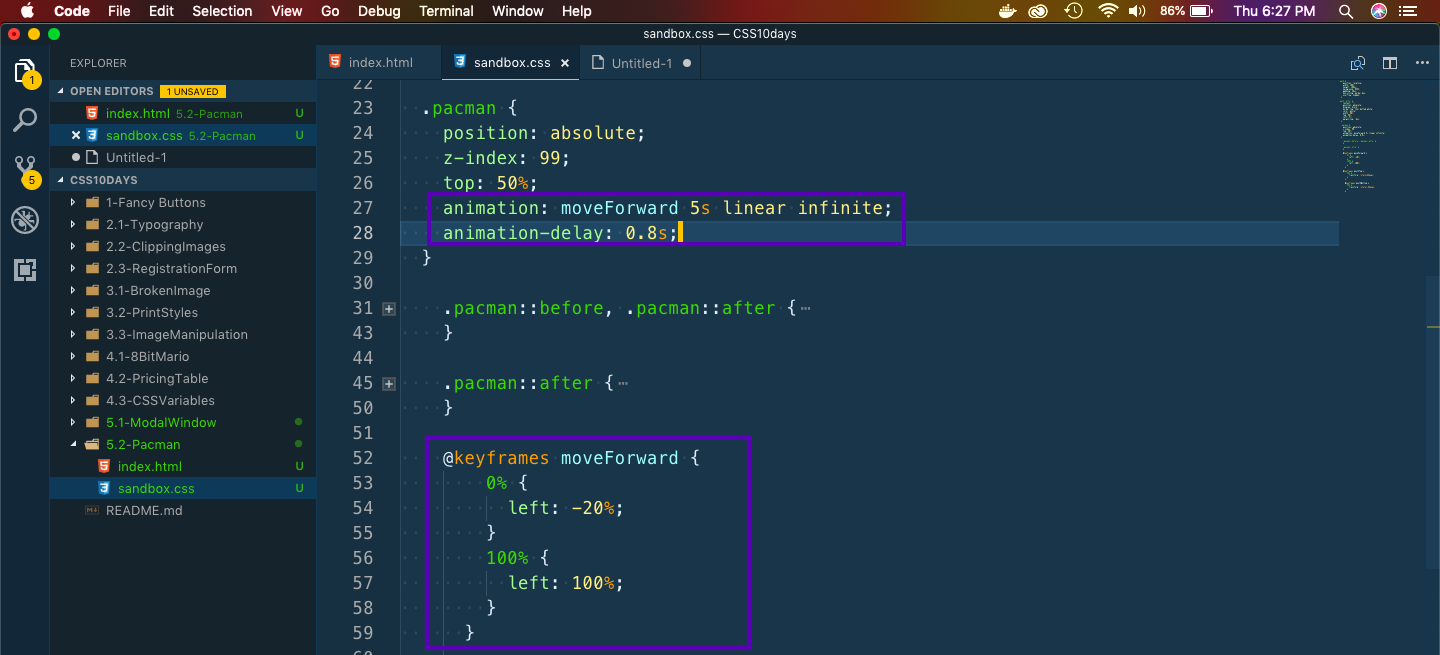Close the sandbox.css editor tab
This screenshot has width=1440, height=655.
565,63
